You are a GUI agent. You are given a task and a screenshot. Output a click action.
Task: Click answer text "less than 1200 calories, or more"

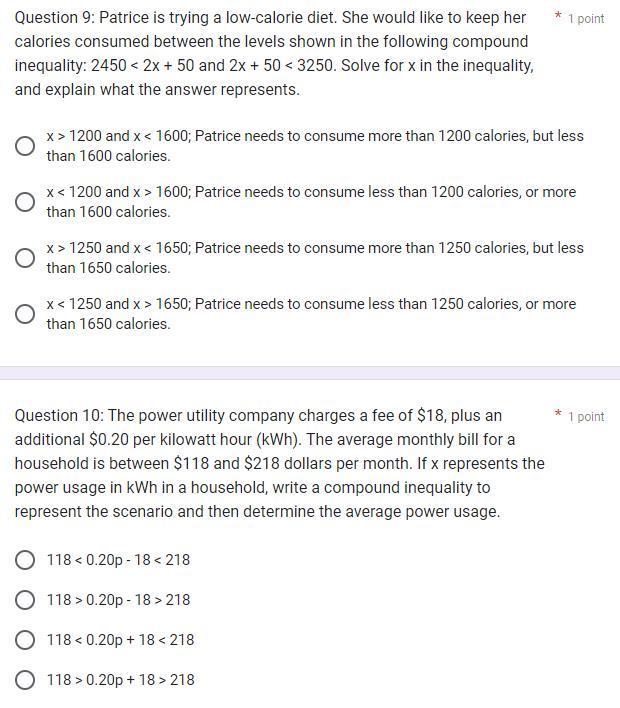point(468,192)
